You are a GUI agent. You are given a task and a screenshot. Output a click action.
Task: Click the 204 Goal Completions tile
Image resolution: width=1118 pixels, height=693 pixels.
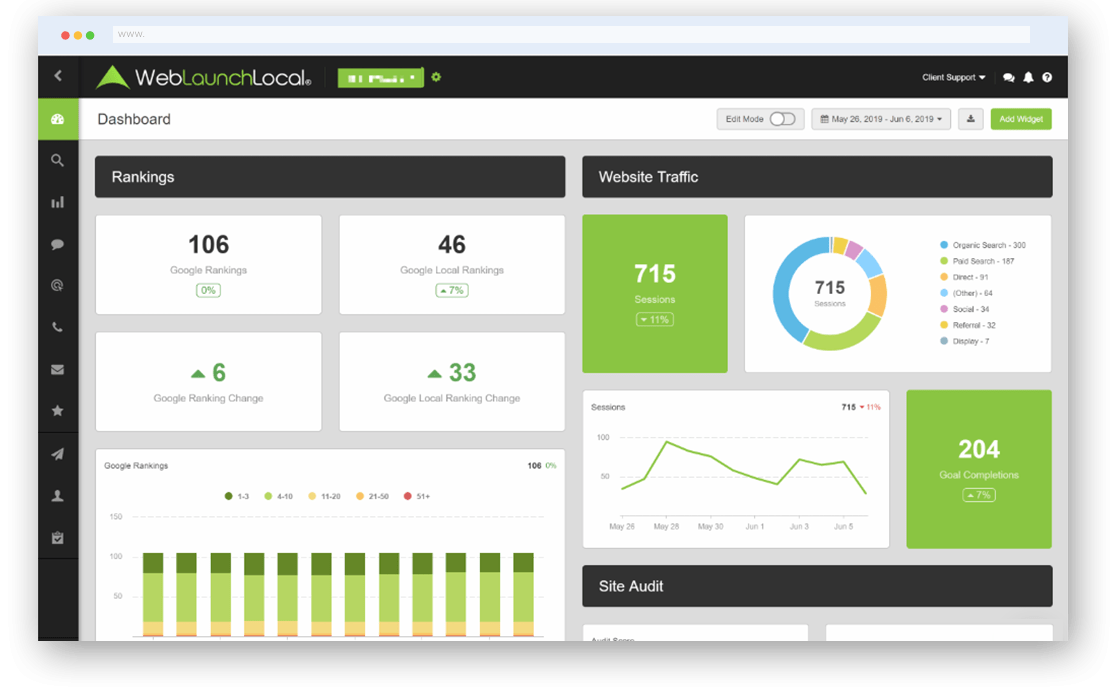(x=979, y=469)
